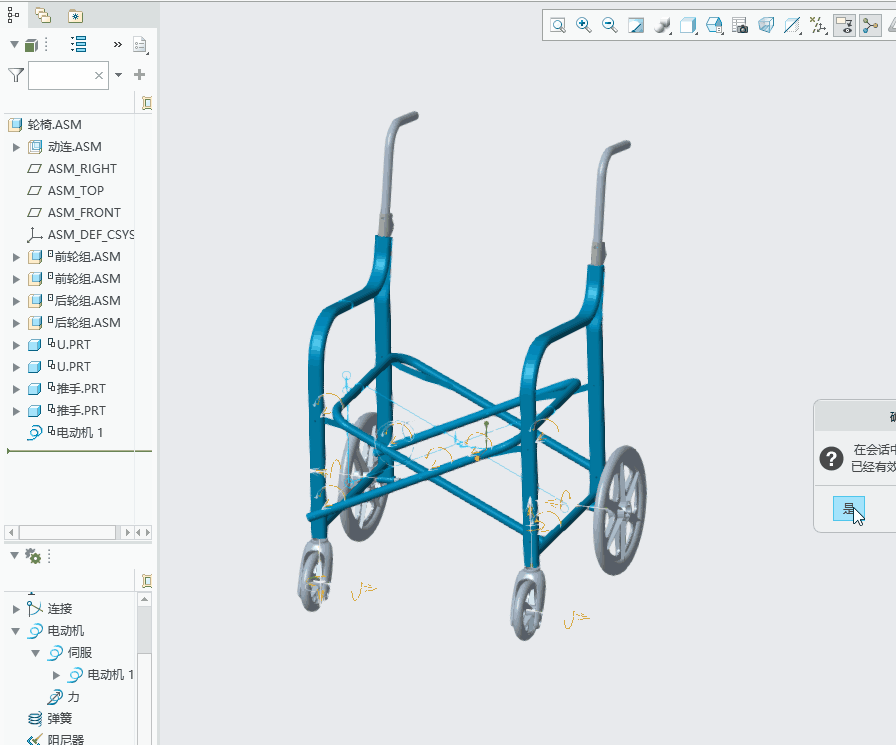Toggle the datum display filters icon
Viewport: 896px width, 745px height.
tap(819, 26)
